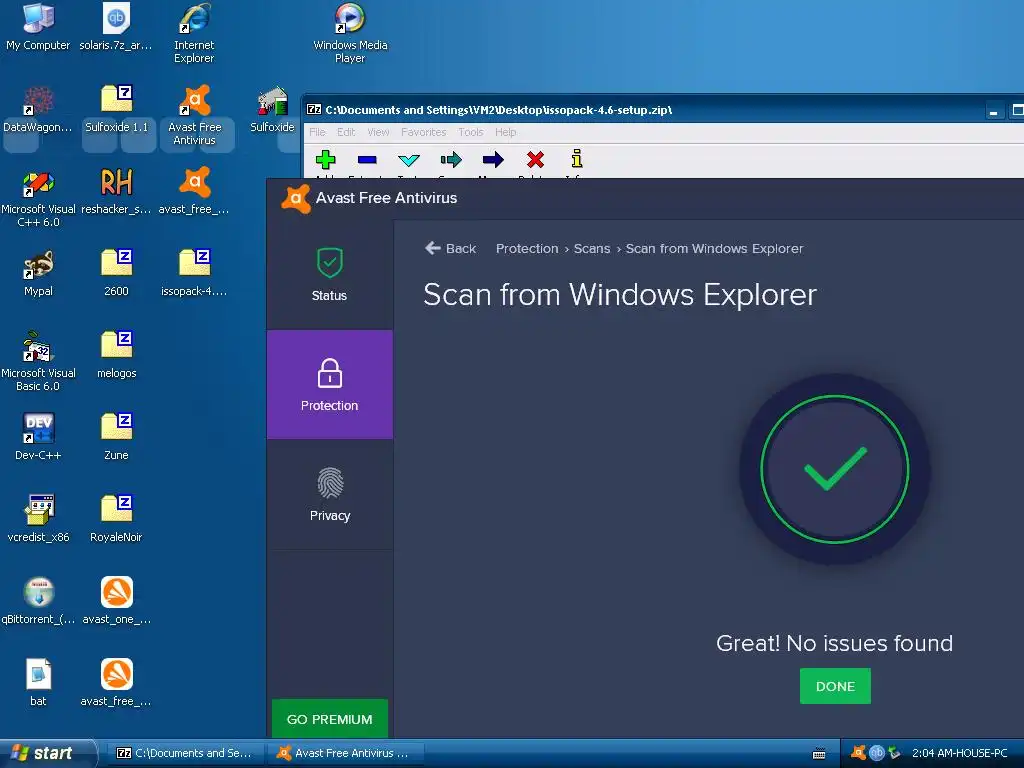Click the Test checkmark icon in 7-Zip toolbar
This screenshot has width=1024, height=768.
click(x=409, y=159)
